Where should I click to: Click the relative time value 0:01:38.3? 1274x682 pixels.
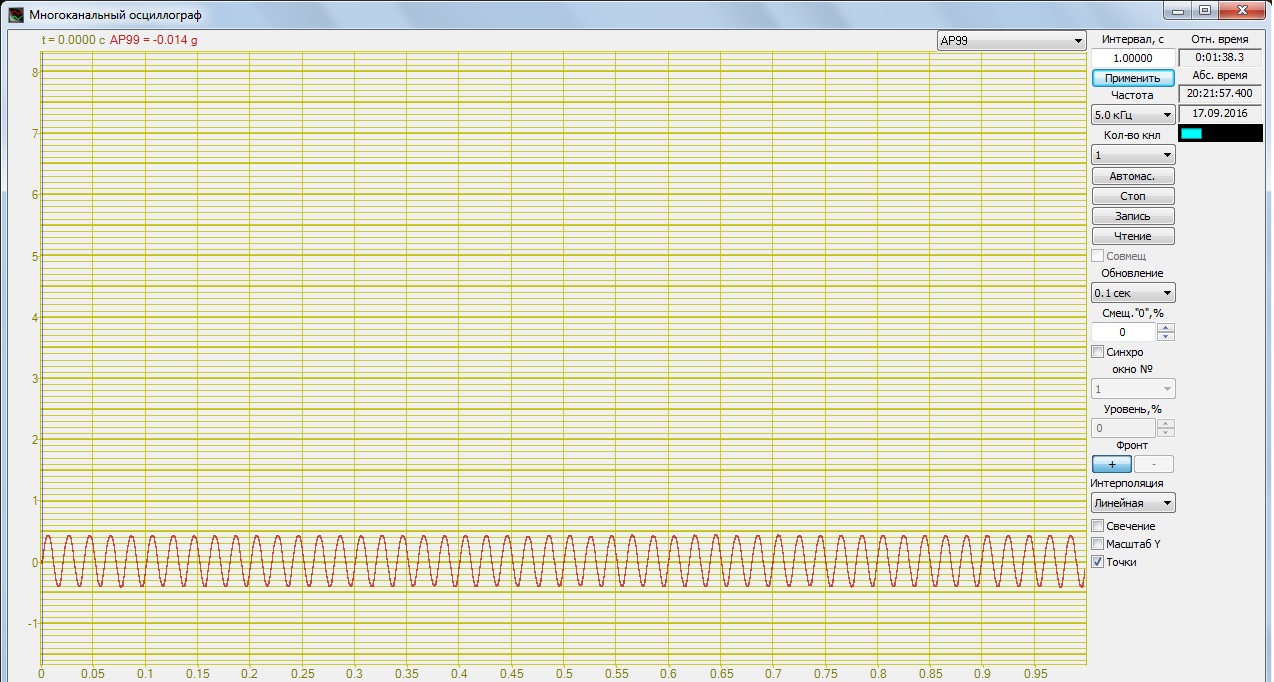(x=1219, y=57)
